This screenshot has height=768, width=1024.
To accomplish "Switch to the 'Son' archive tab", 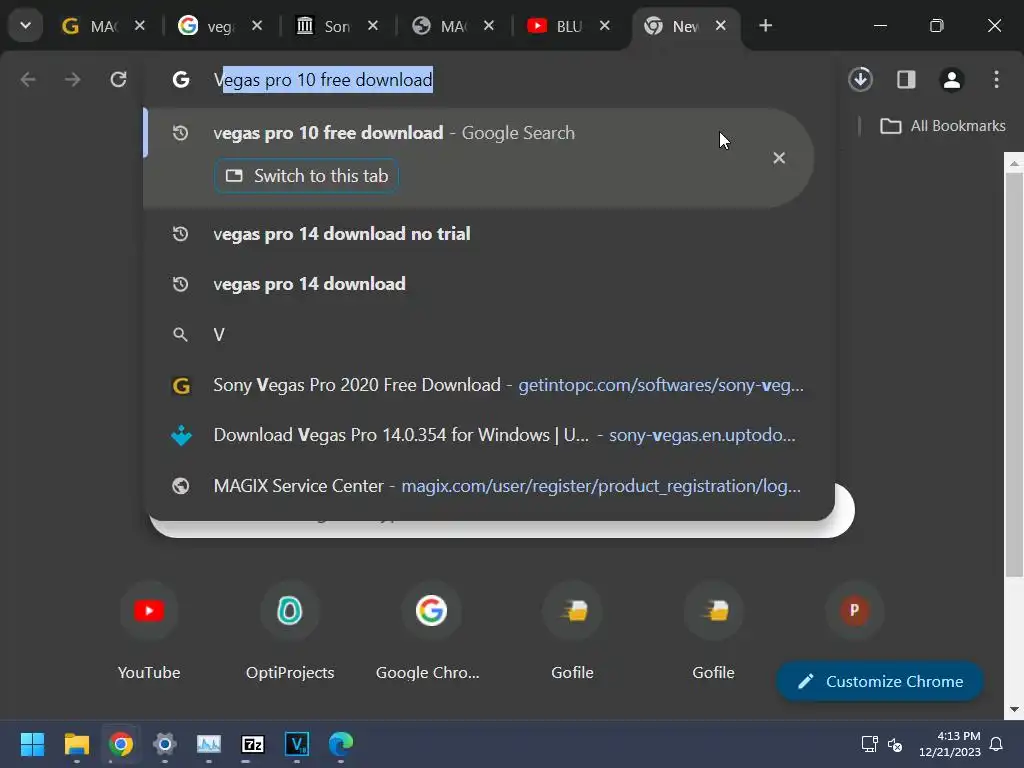I will [323, 26].
